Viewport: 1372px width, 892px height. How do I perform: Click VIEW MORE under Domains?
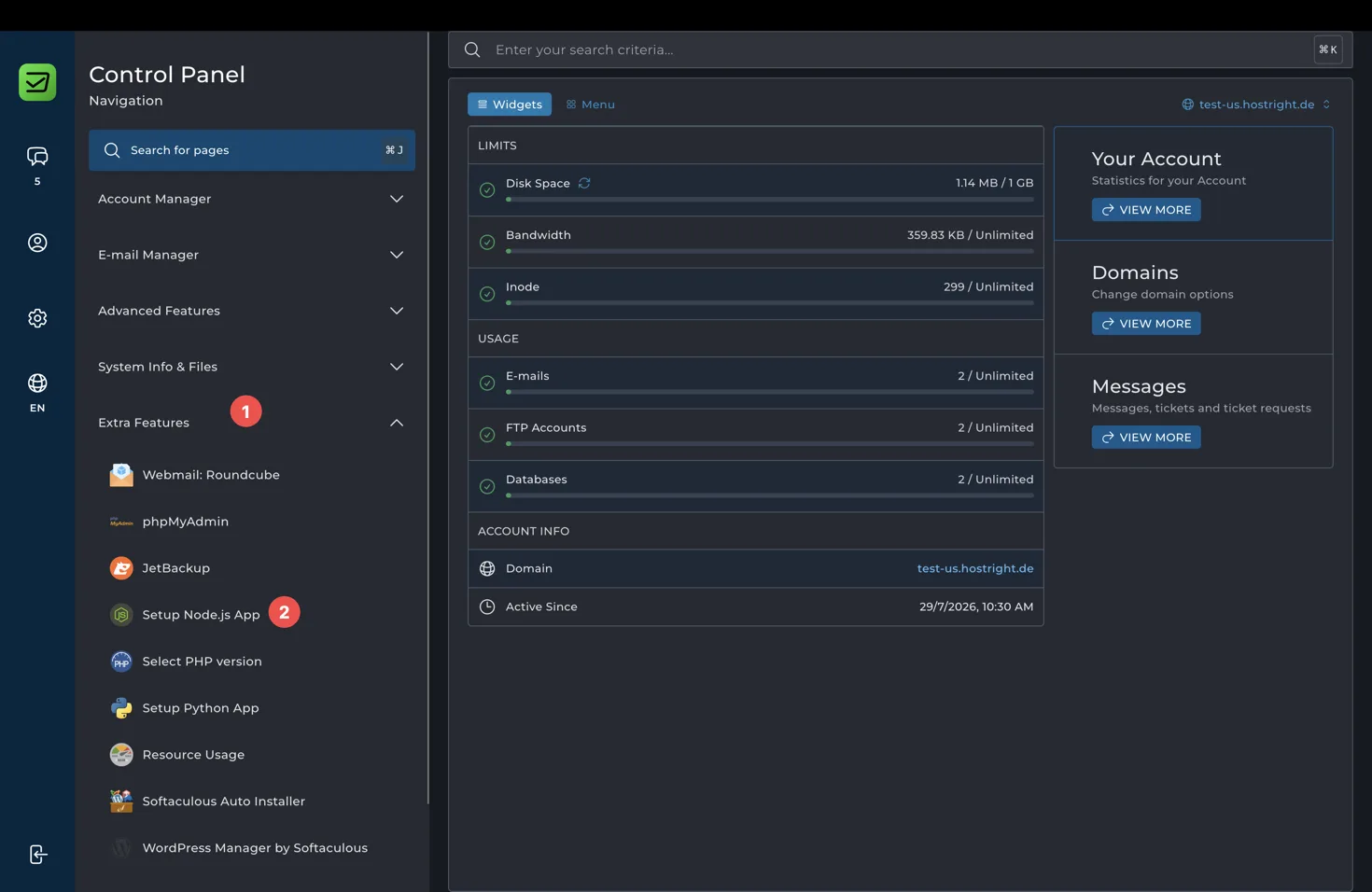pyautogui.click(x=1146, y=324)
